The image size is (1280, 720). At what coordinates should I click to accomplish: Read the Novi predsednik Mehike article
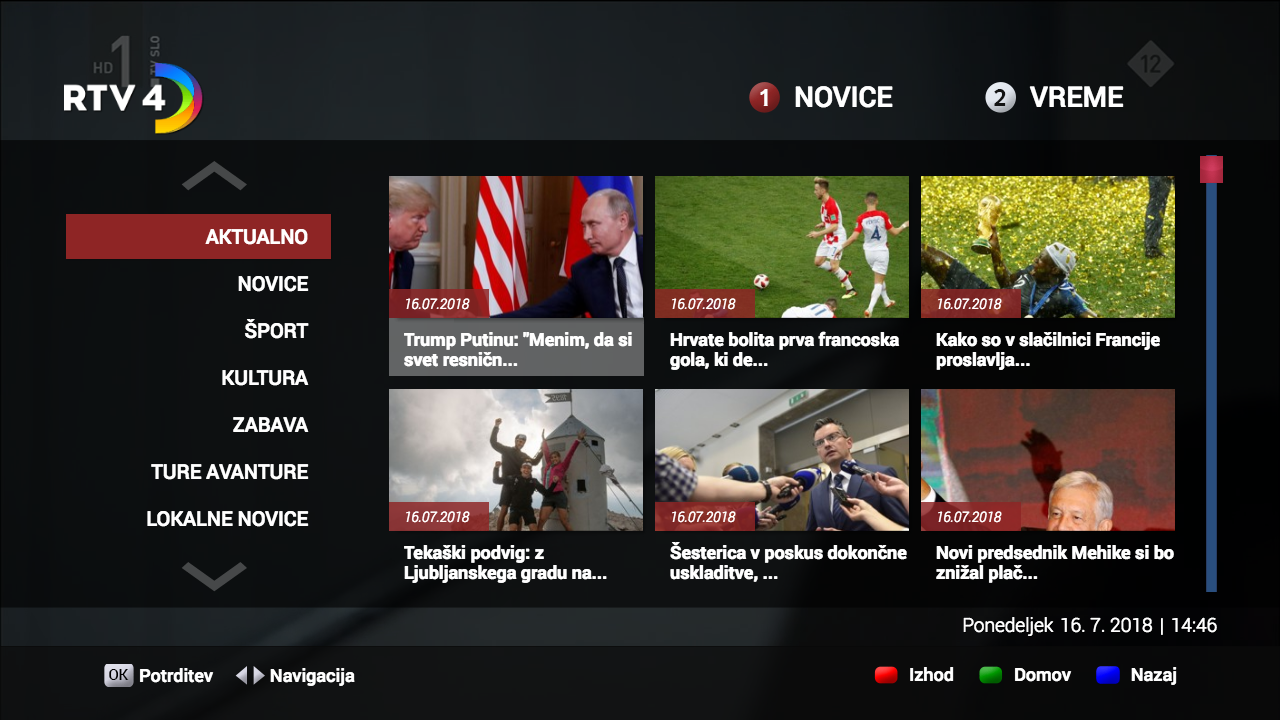pos(1047,487)
